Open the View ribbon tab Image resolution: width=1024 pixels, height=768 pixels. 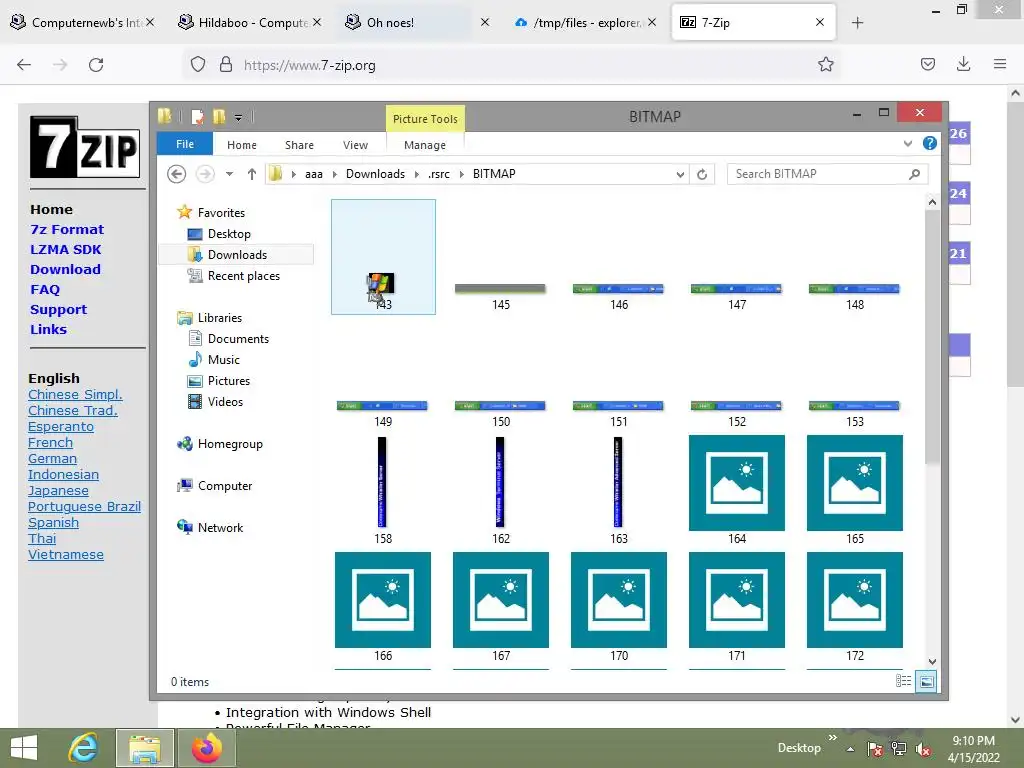pos(355,145)
